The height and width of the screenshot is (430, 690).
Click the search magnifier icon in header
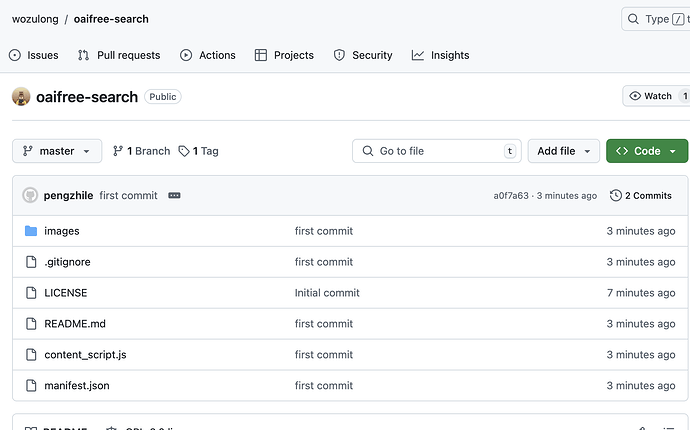pyautogui.click(x=633, y=19)
